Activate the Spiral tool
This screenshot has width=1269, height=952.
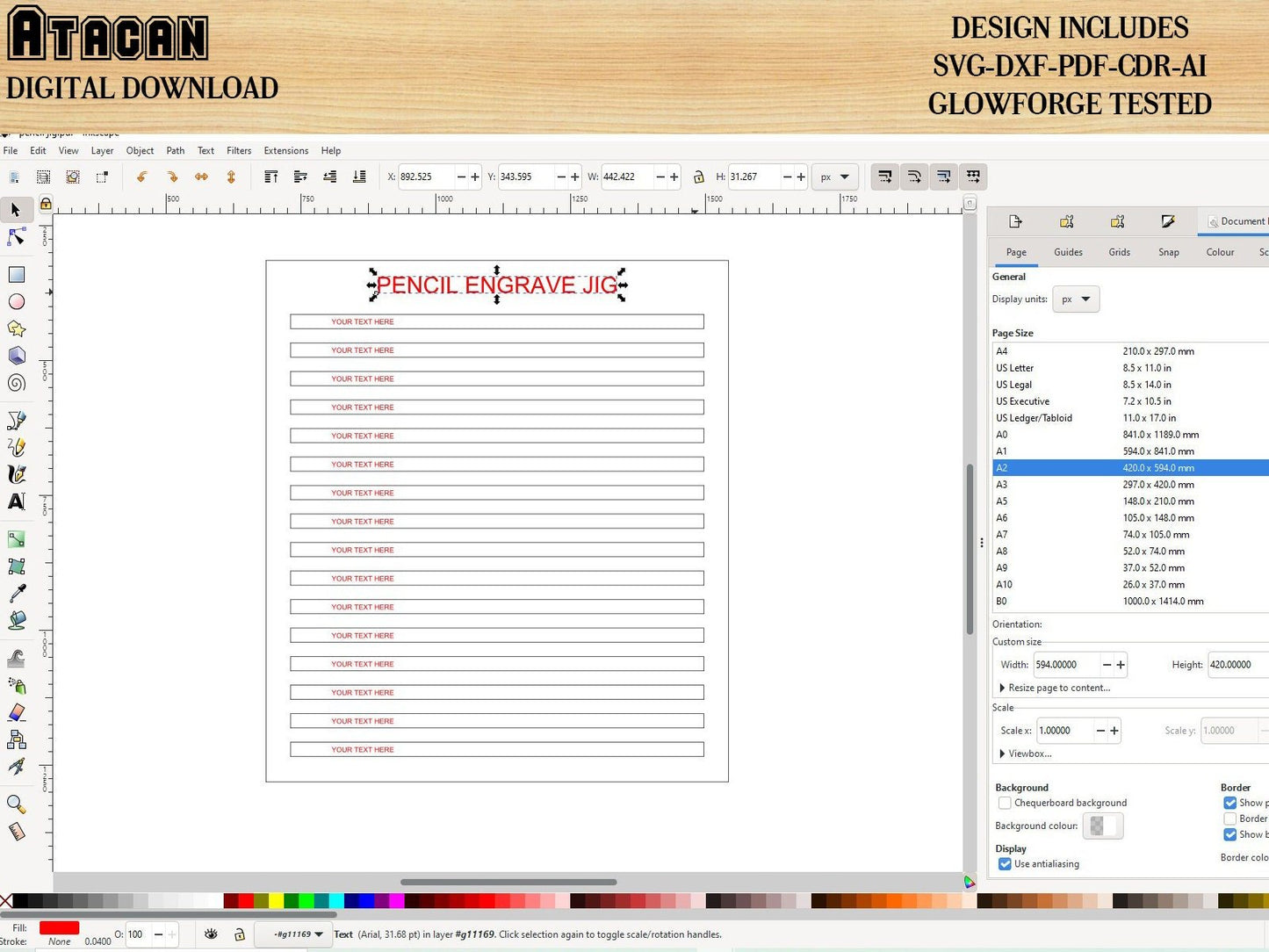pos(16,383)
